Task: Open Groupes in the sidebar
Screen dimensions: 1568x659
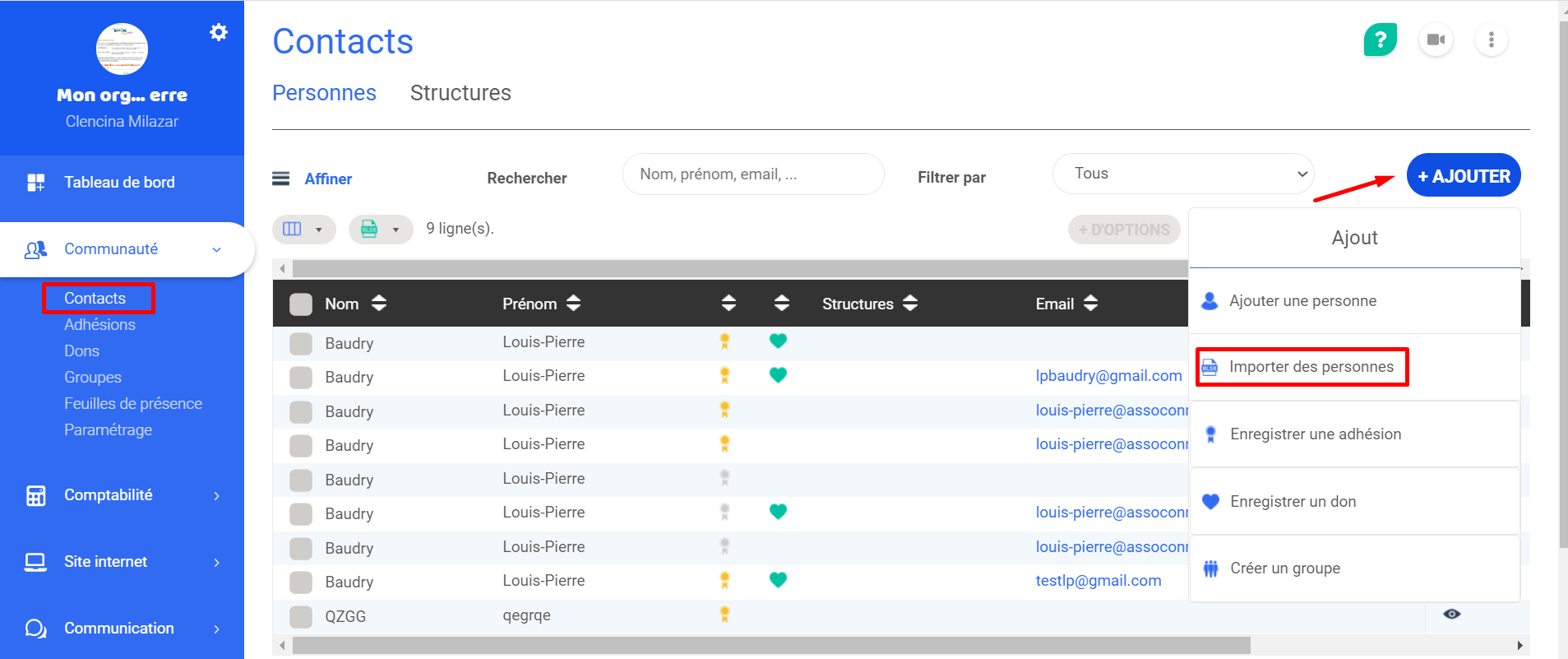Action: pos(93,377)
